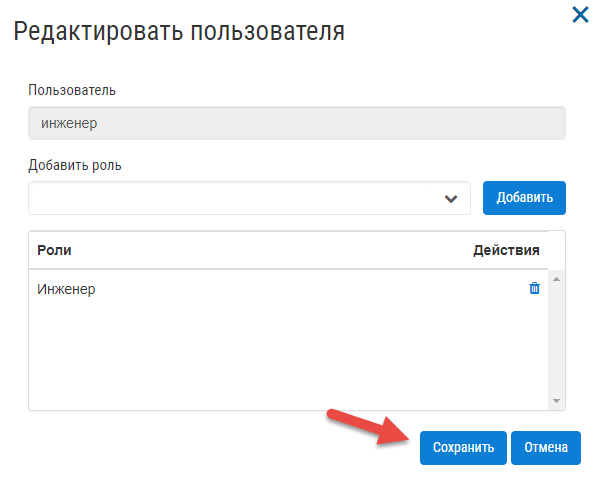The image size is (593, 483).
Task: Click the scroll up arrow in roles list
Action: (x=556, y=279)
